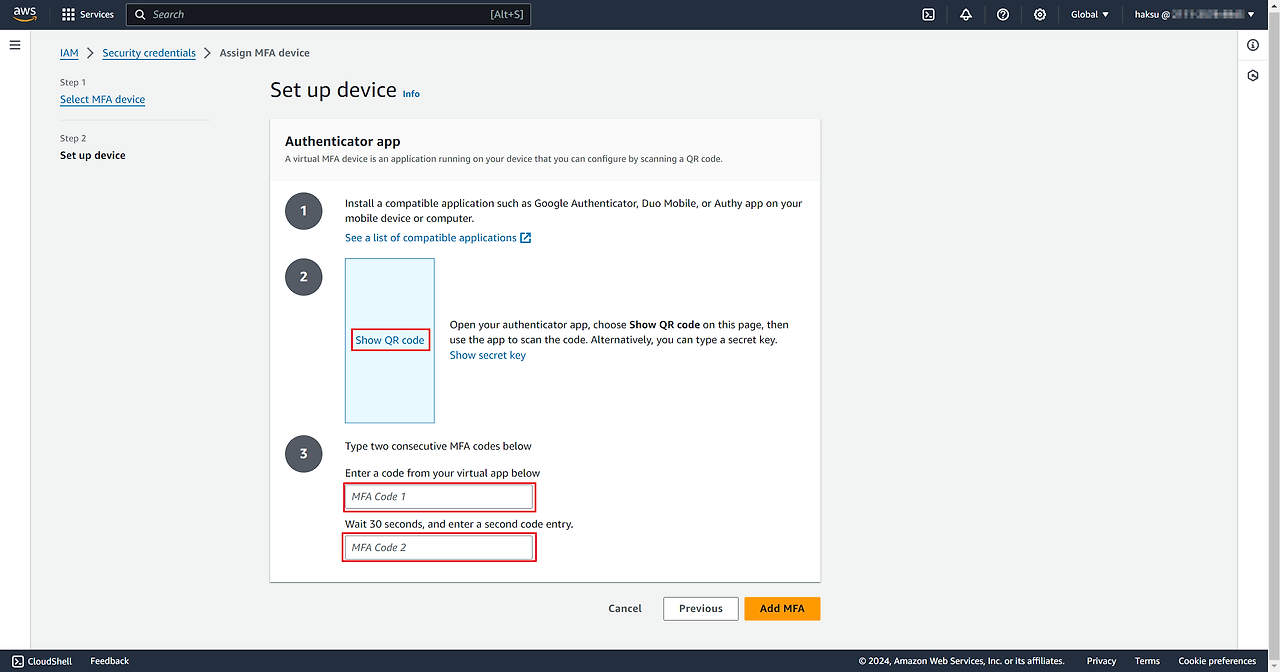Open the info panel icon on right

tap(1253, 45)
